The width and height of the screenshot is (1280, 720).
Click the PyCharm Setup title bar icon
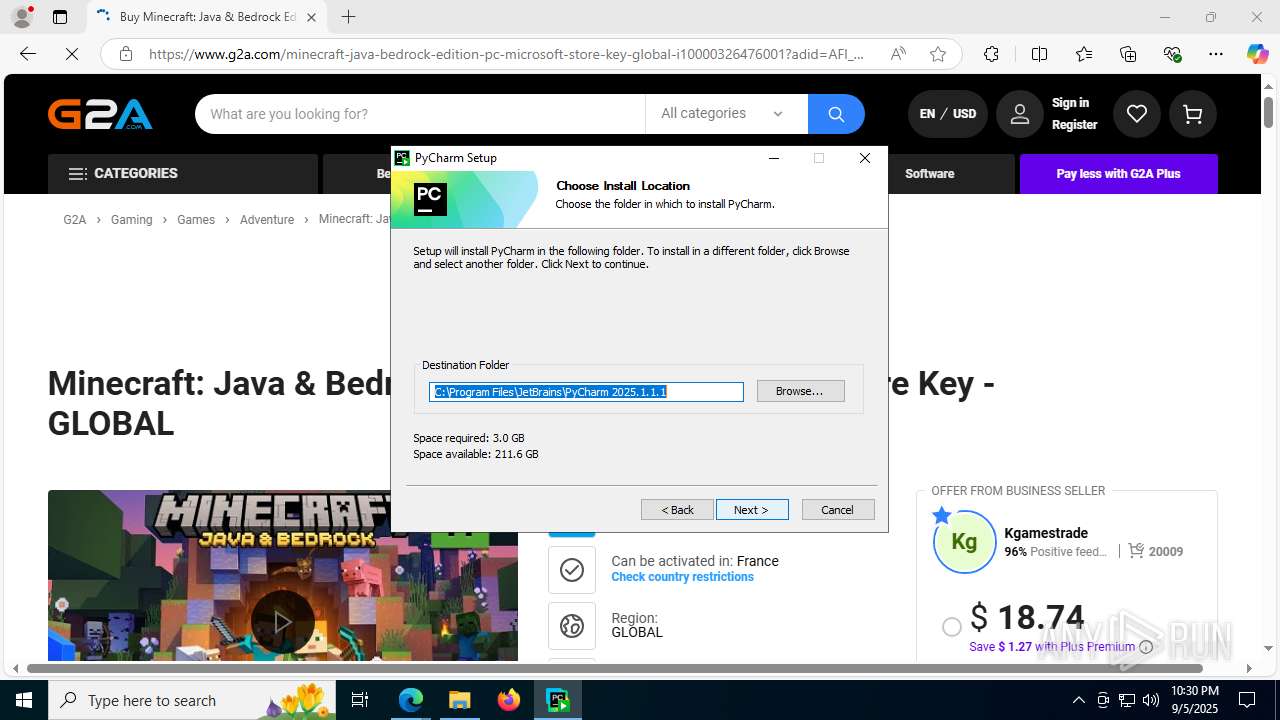pyautogui.click(x=402, y=158)
